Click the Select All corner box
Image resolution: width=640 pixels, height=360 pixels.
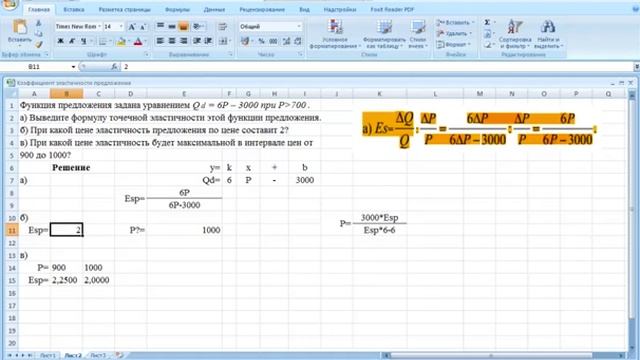(11, 94)
